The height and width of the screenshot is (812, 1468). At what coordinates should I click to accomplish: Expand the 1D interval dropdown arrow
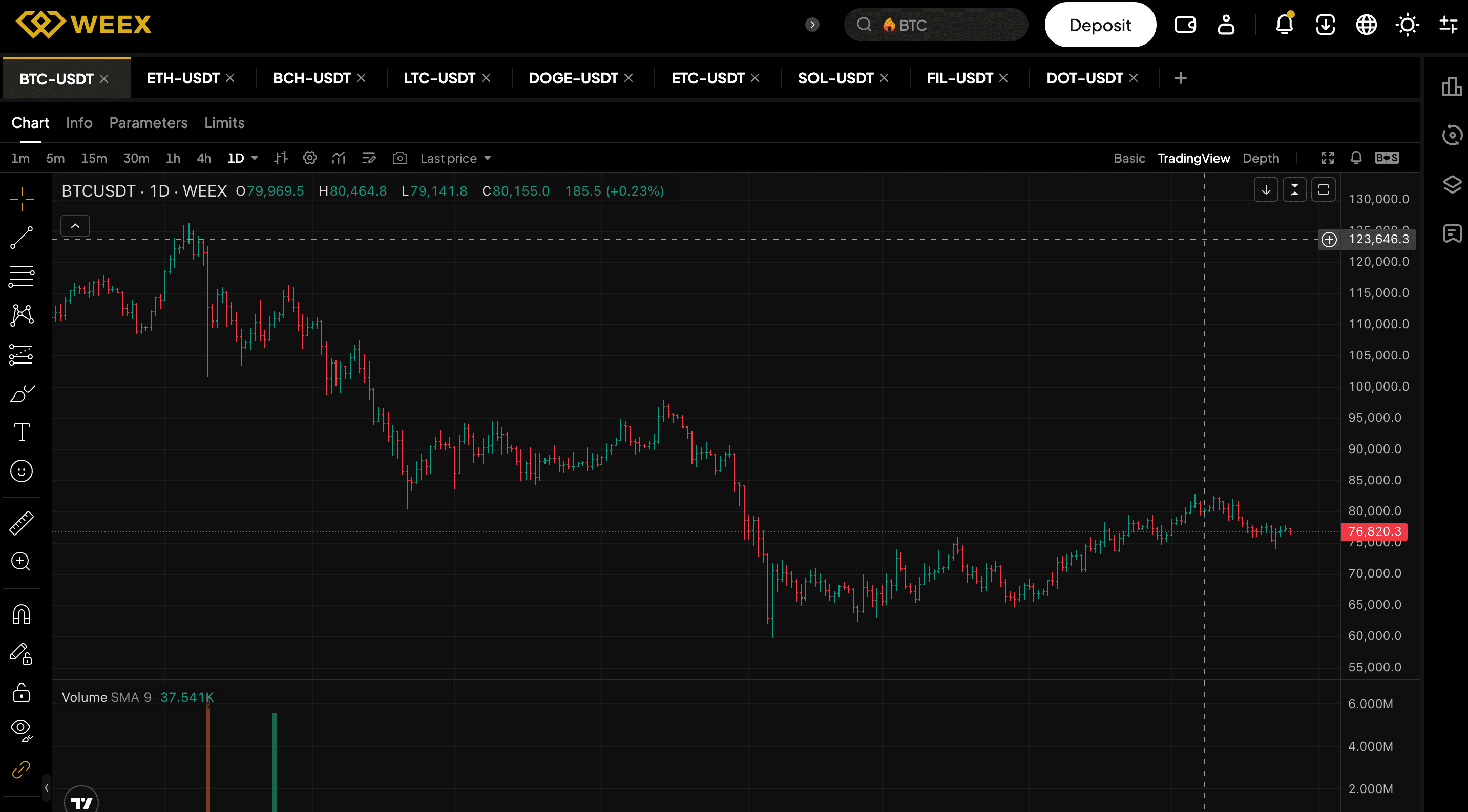point(255,158)
